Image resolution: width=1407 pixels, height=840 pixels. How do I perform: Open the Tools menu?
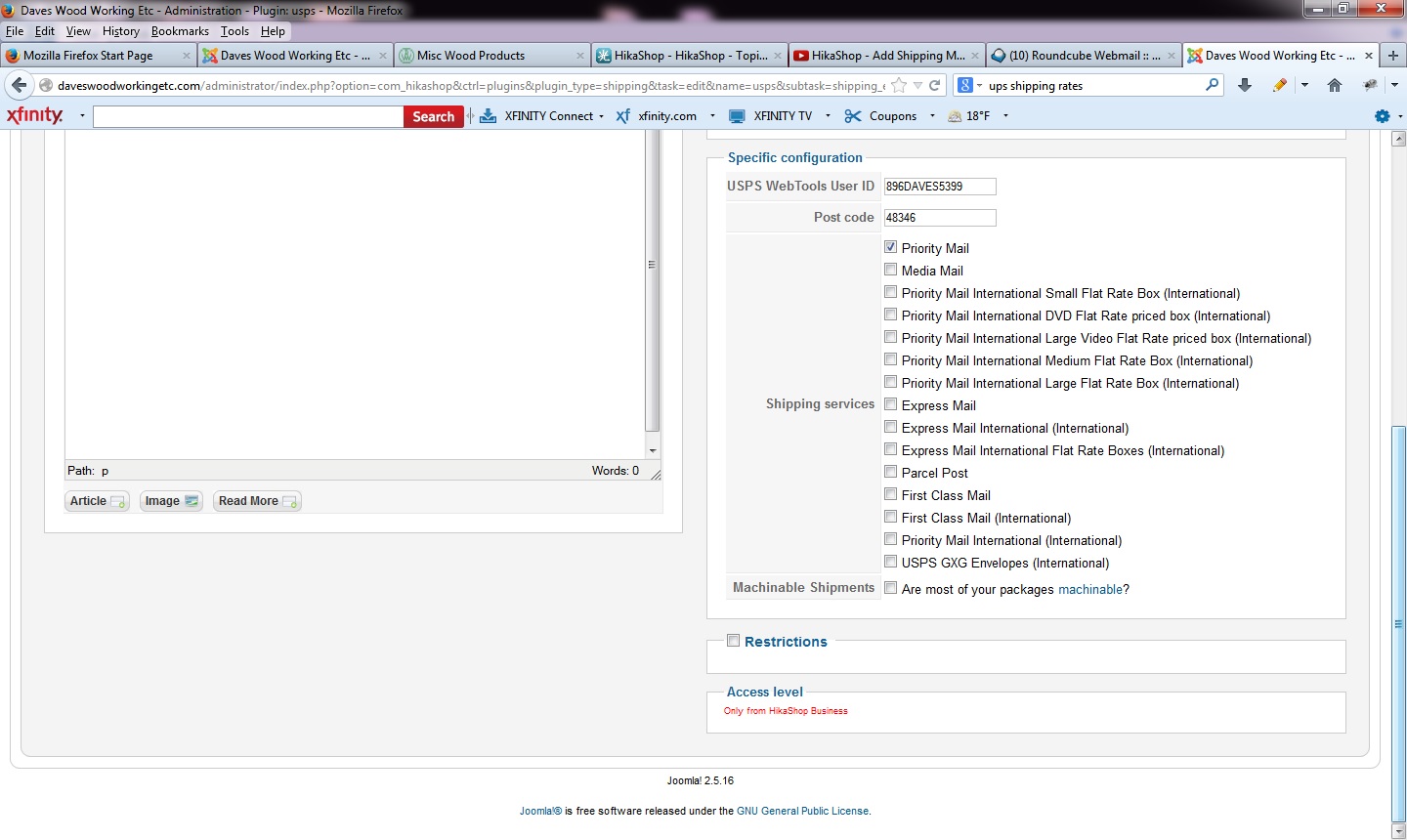[234, 31]
